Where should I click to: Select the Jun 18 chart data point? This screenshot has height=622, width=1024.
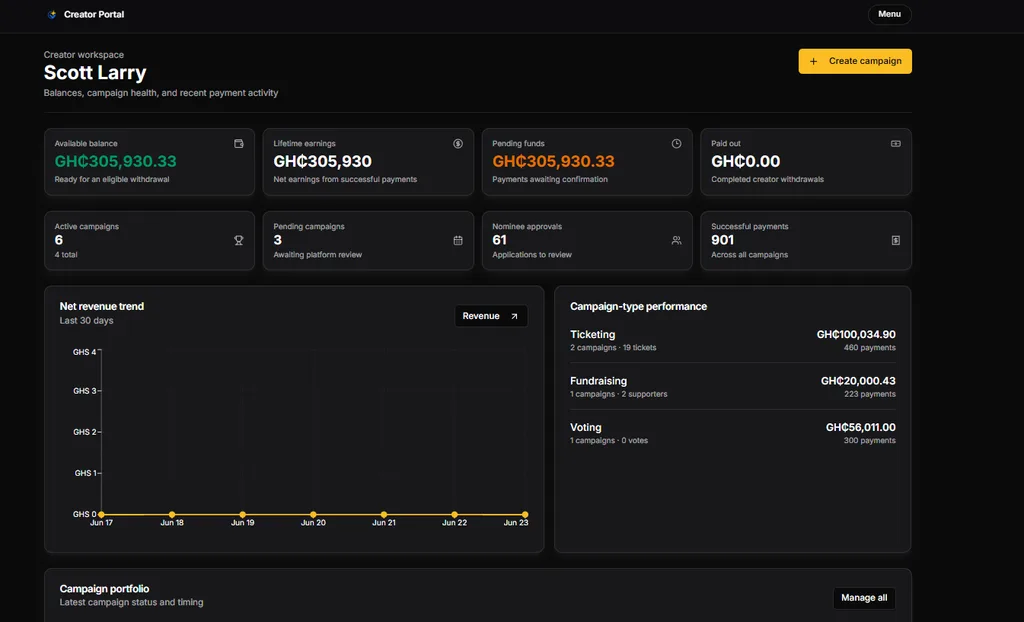[172, 515]
